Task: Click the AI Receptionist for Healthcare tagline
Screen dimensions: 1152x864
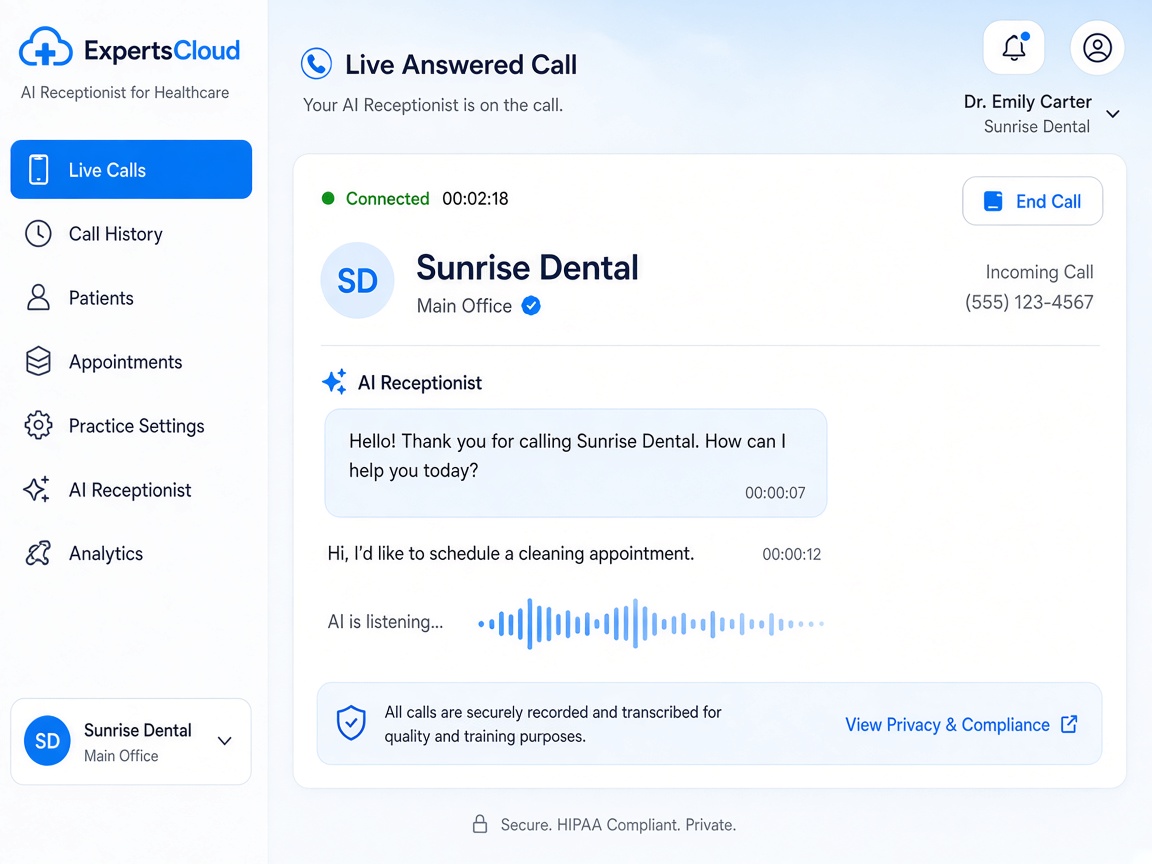Action: point(125,93)
